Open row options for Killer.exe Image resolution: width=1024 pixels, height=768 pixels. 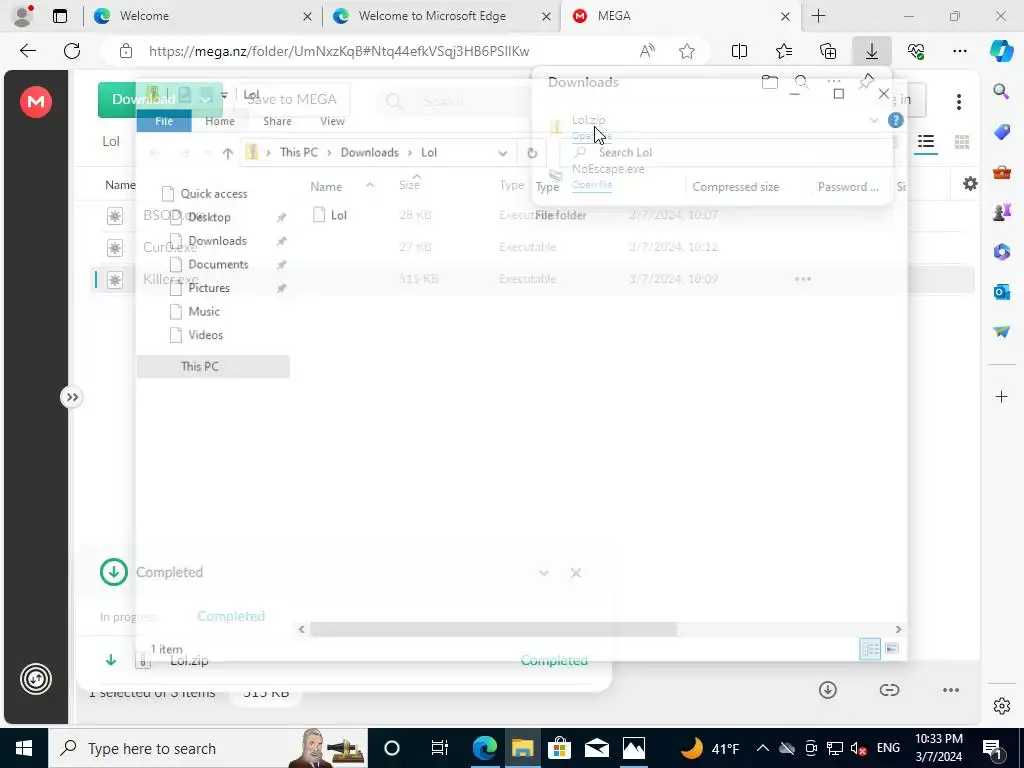(x=803, y=279)
